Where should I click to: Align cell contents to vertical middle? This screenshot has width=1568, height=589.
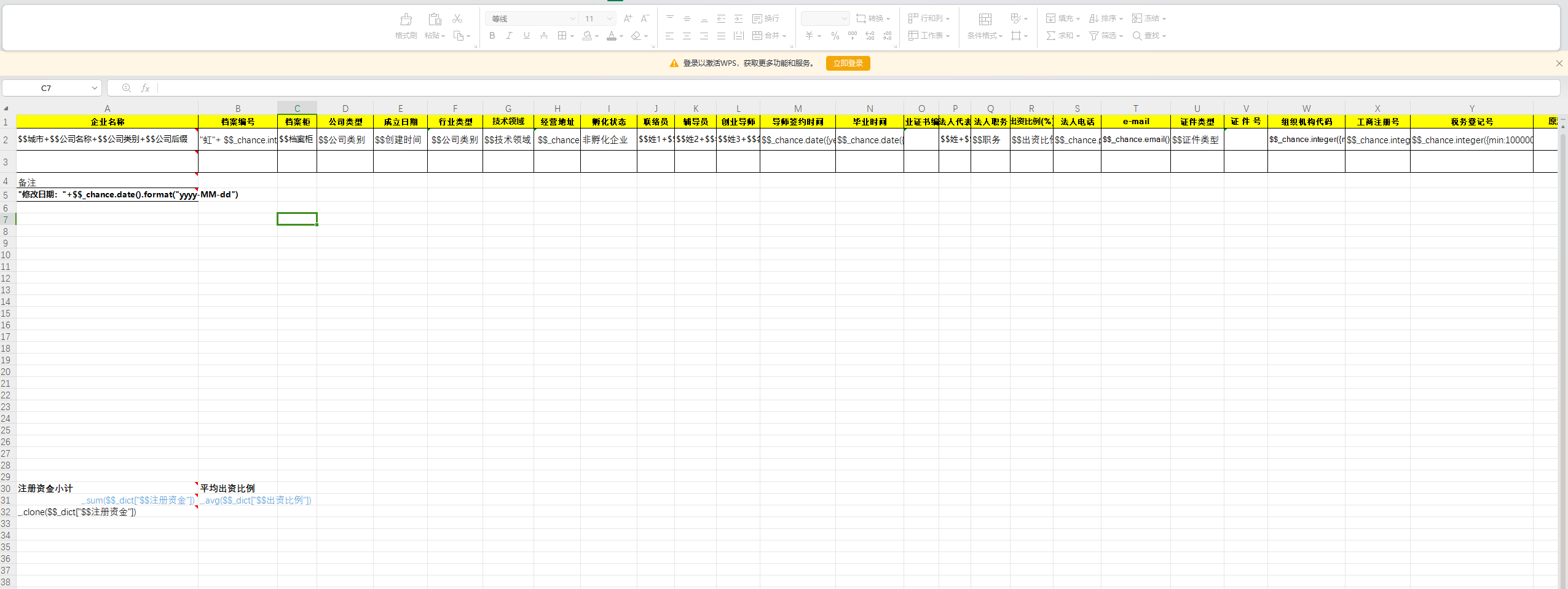[687, 18]
